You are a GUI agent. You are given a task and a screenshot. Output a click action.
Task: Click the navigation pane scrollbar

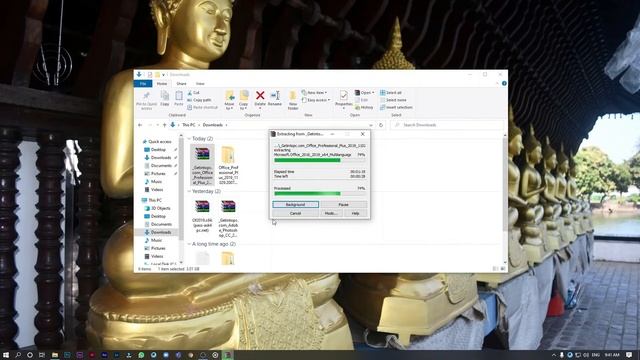[x=181, y=198]
